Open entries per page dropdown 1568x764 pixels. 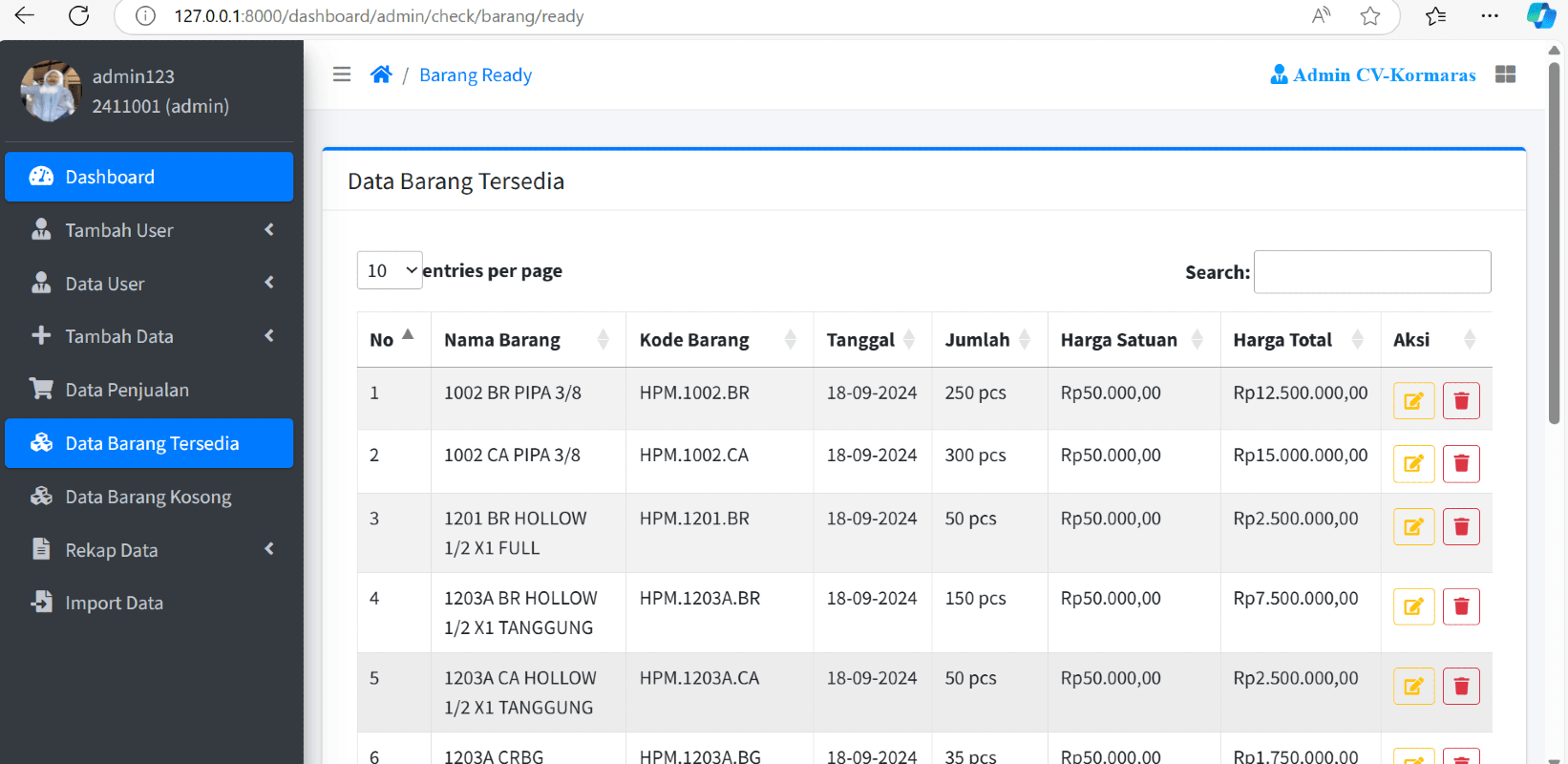(x=390, y=270)
